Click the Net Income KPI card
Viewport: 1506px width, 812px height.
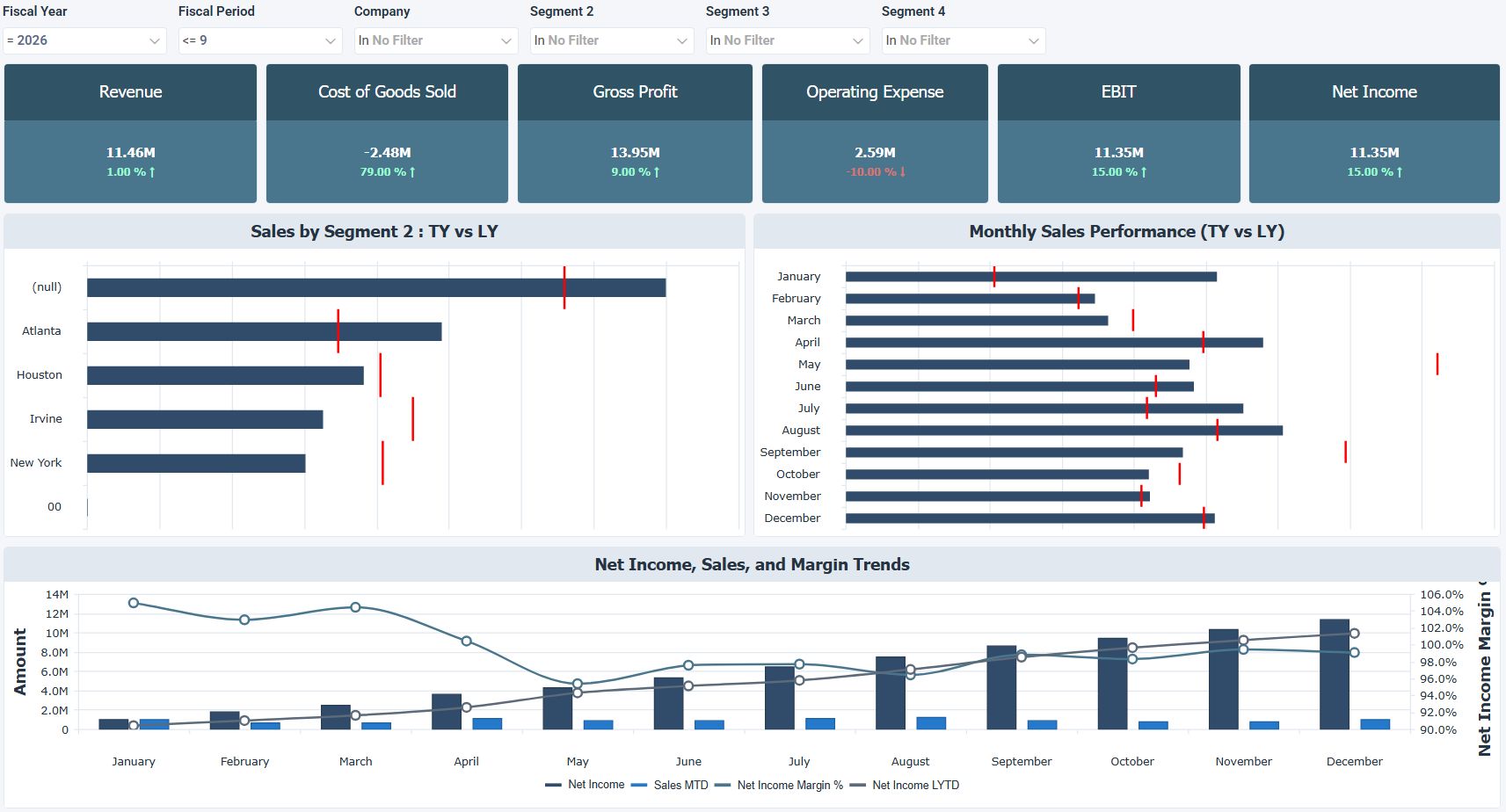(1374, 134)
